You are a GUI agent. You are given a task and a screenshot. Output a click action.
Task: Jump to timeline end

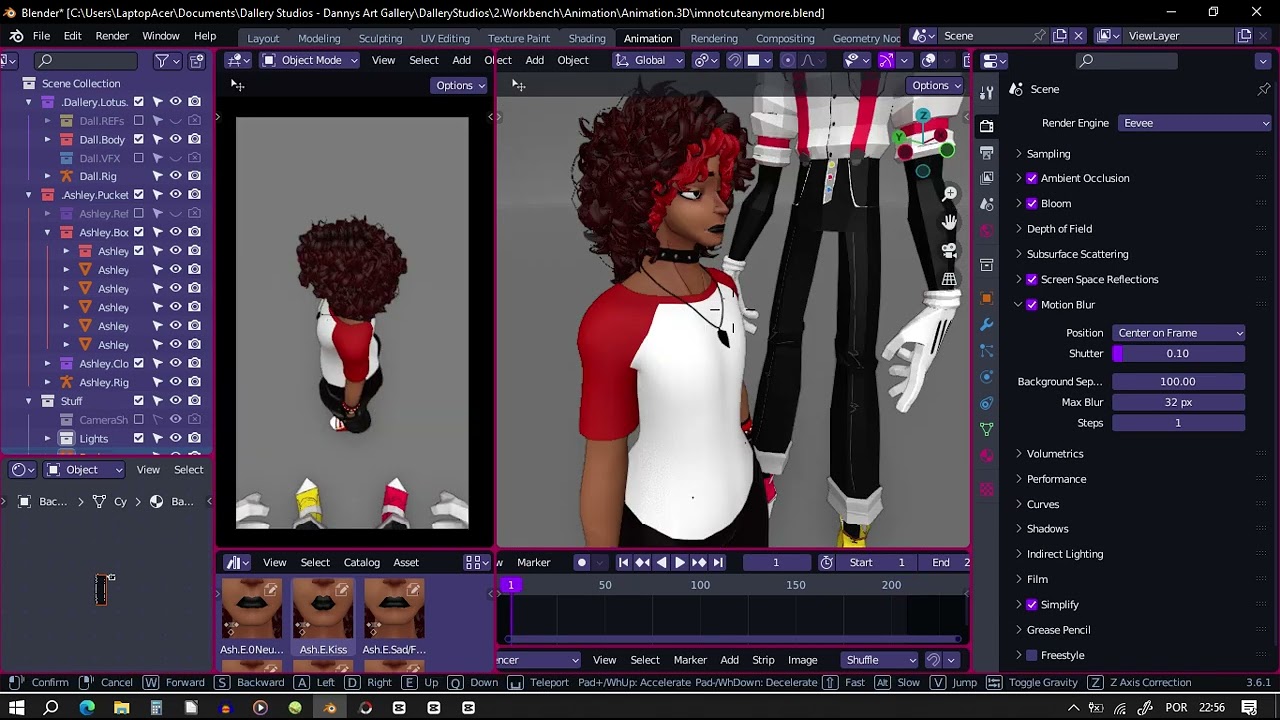(x=718, y=562)
